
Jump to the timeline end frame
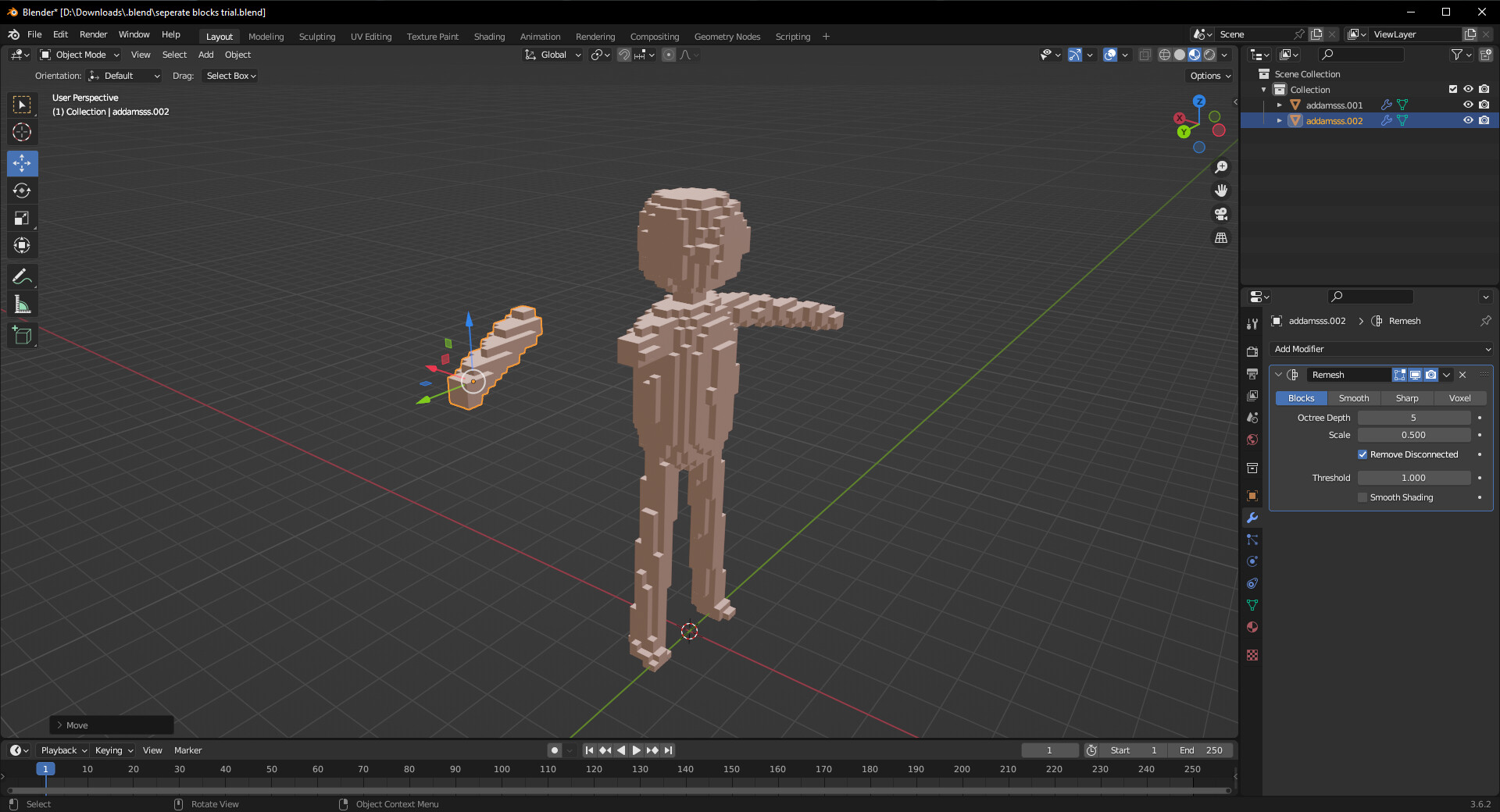[668, 750]
